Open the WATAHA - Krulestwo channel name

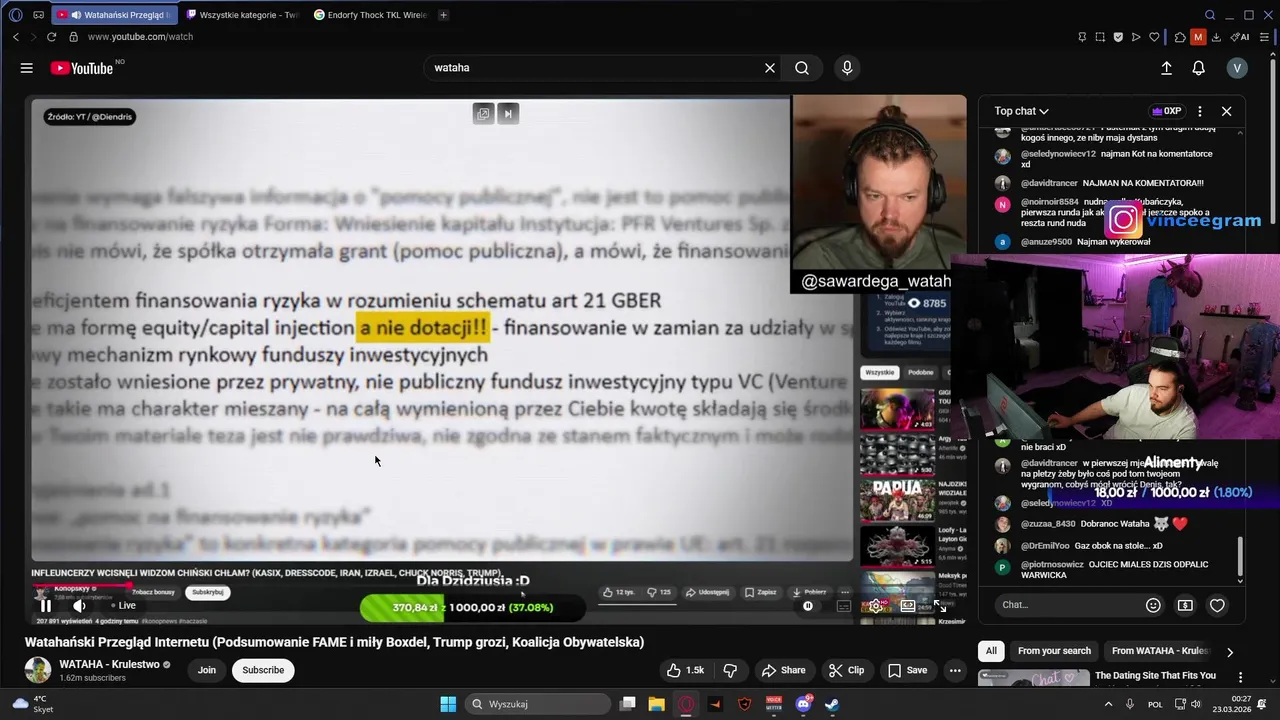point(109,664)
